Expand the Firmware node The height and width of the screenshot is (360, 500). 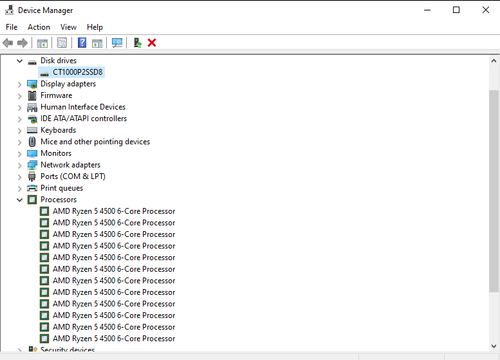click(x=20, y=96)
